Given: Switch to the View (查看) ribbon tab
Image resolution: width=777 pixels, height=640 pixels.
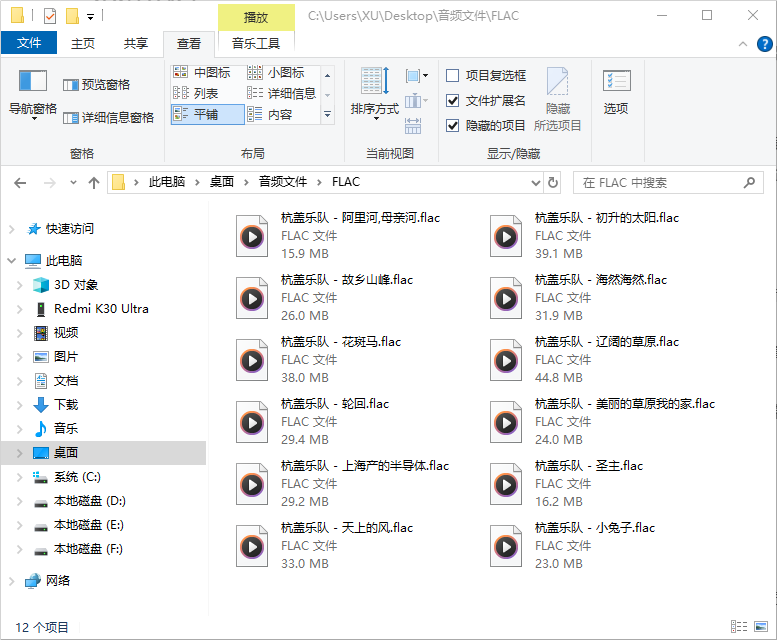Looking at the screenshot, I should point(189,44).
